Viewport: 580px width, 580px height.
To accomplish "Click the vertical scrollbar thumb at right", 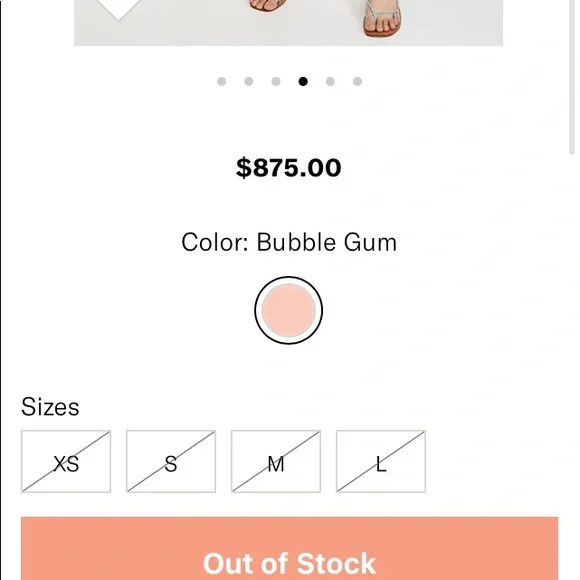I will click(x=571, y=77).
